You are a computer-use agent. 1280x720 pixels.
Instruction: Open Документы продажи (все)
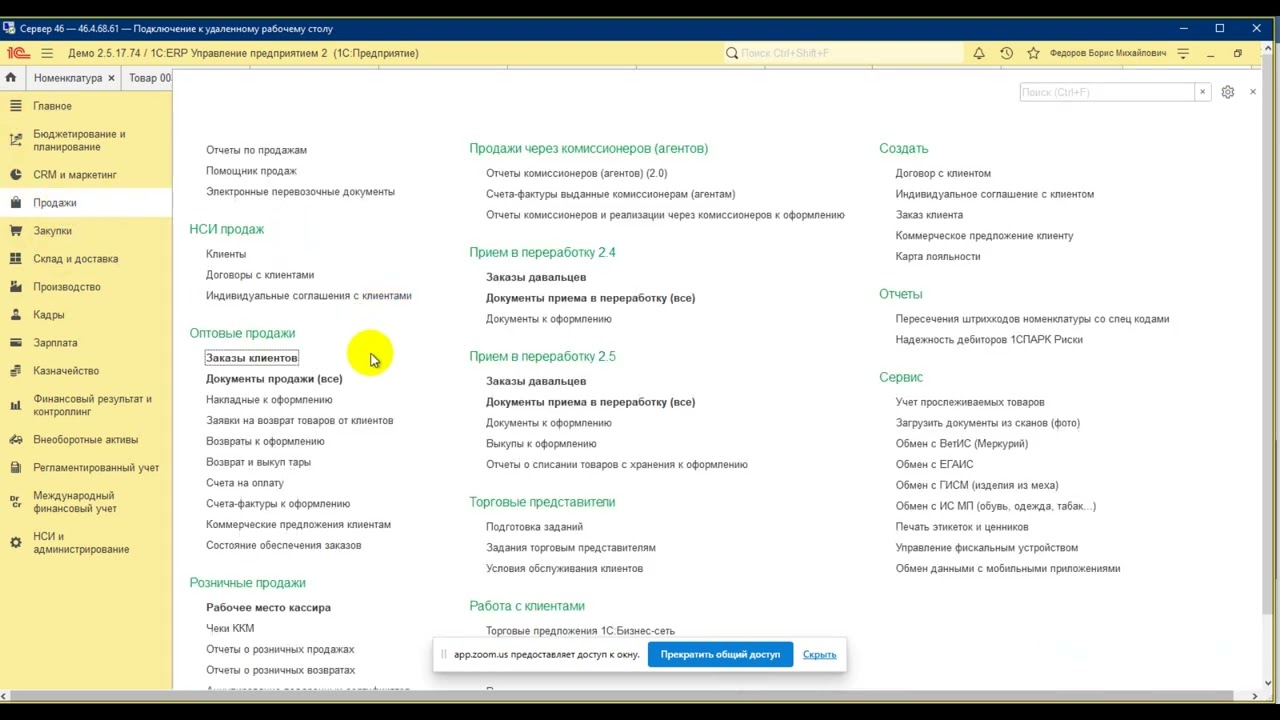[274, 379]
